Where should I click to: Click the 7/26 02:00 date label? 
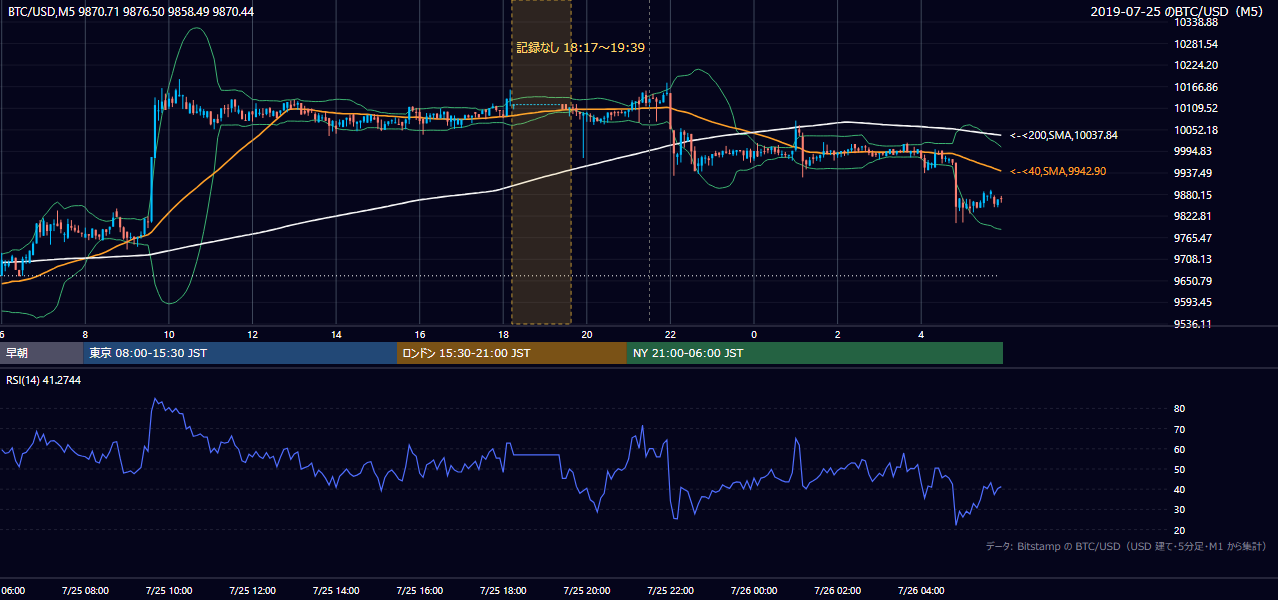[837, 591]
